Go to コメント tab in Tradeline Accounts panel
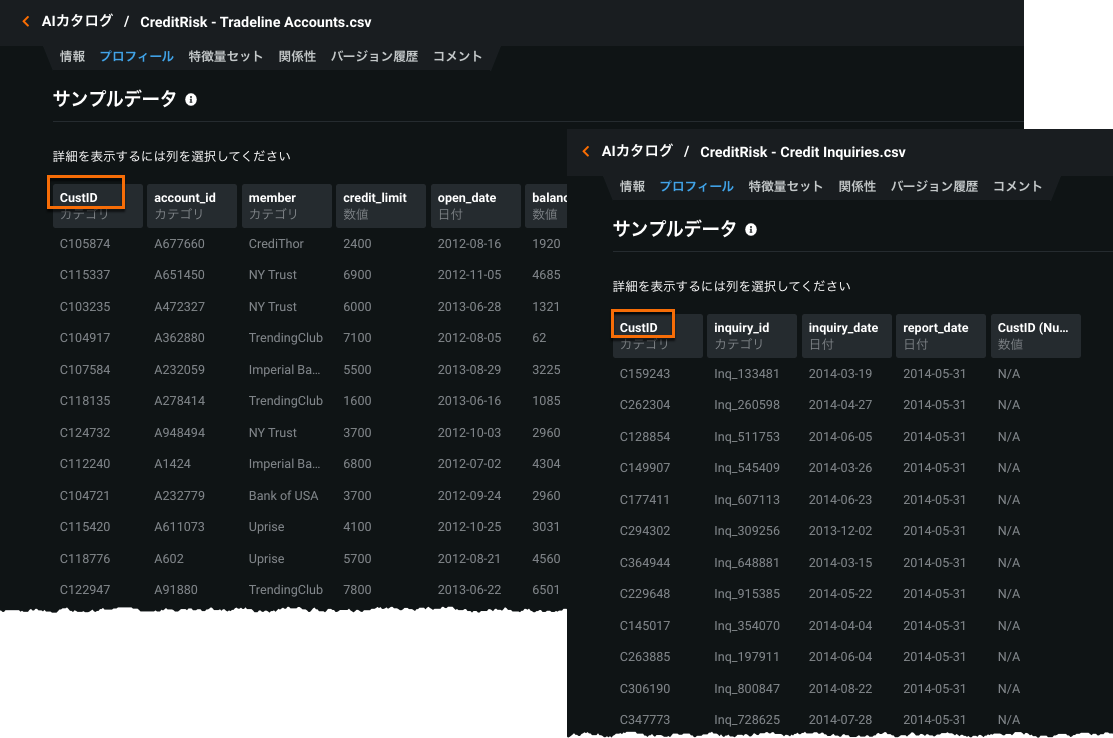This screenshot has width=1113, height=738. [x=458, y=57]
